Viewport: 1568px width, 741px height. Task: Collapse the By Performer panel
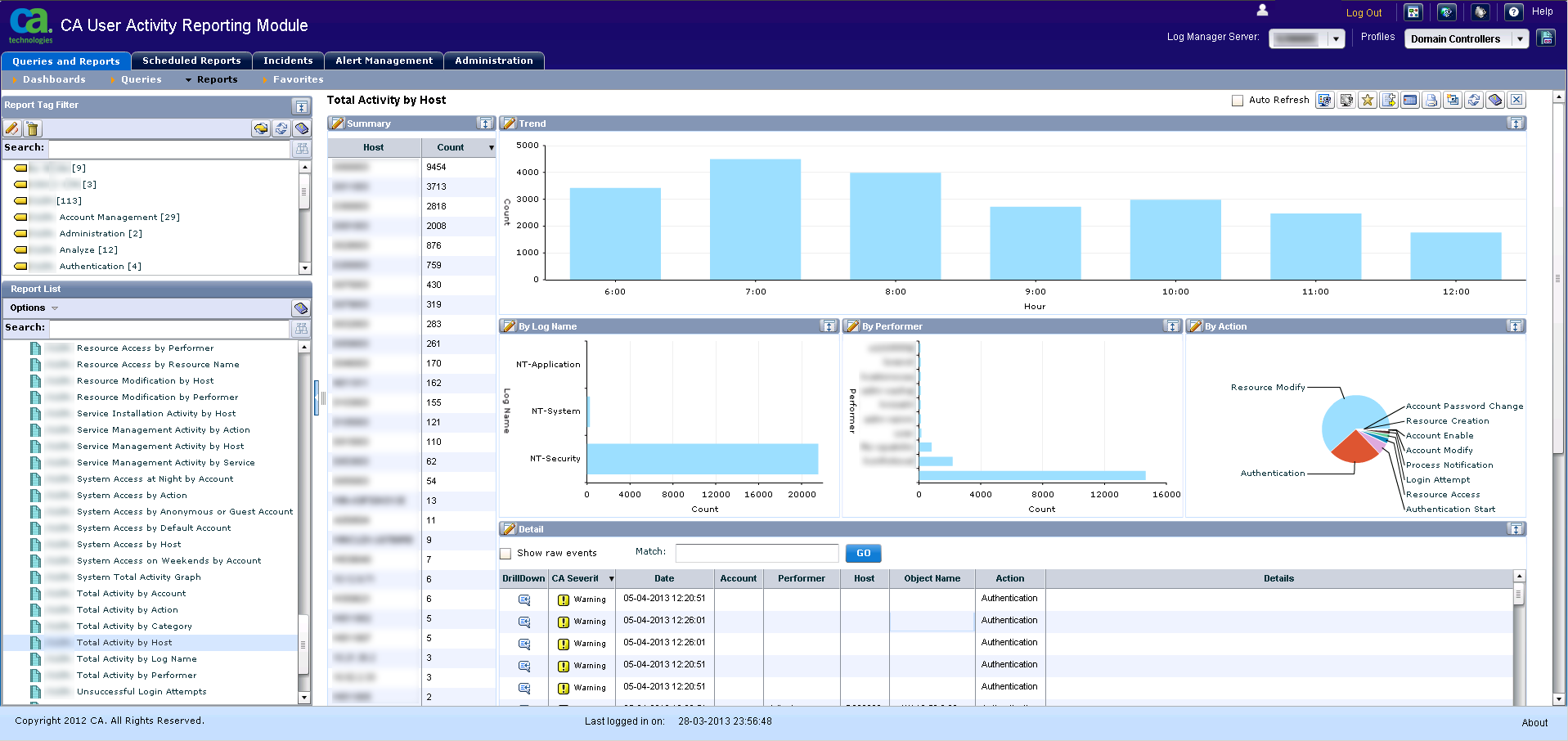click(x=1173, y=326)
